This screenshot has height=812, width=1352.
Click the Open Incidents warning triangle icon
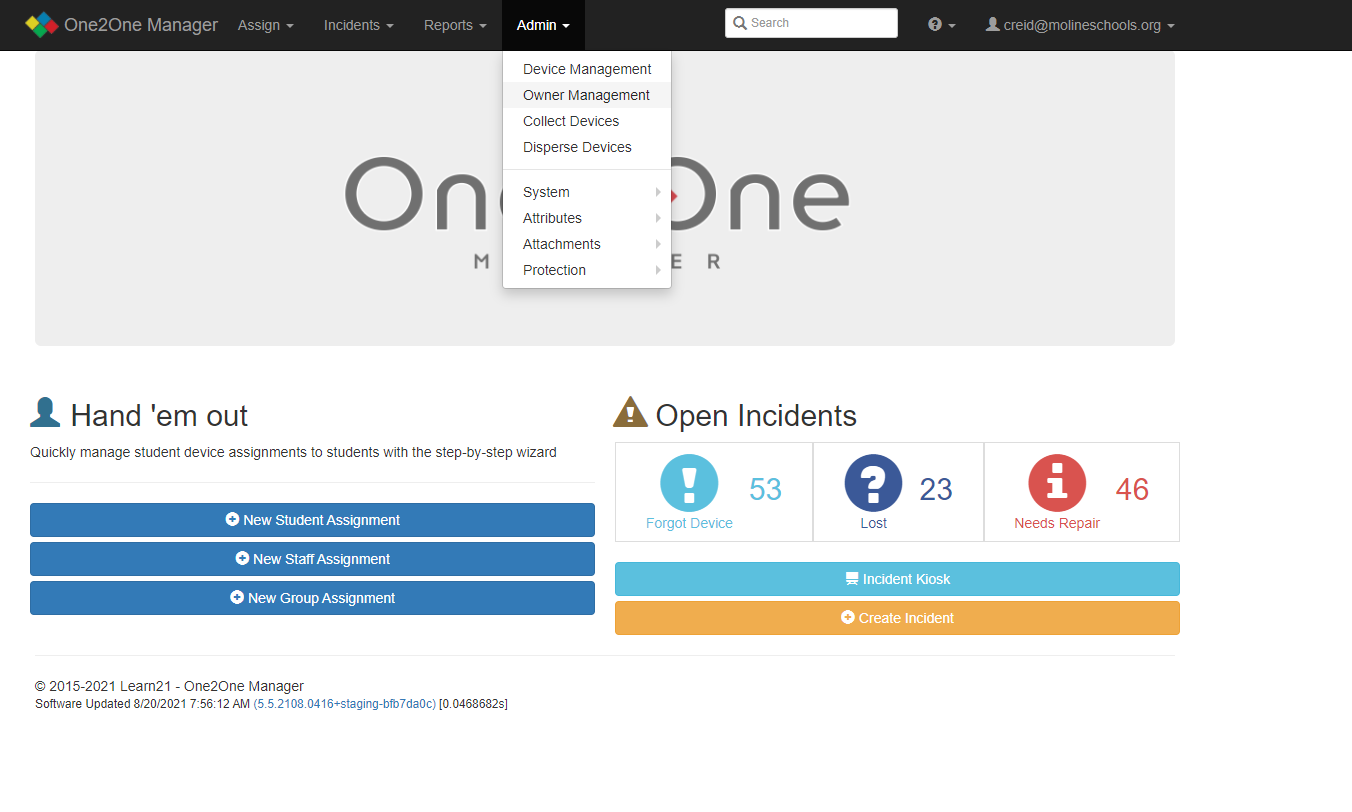point(630,412)
